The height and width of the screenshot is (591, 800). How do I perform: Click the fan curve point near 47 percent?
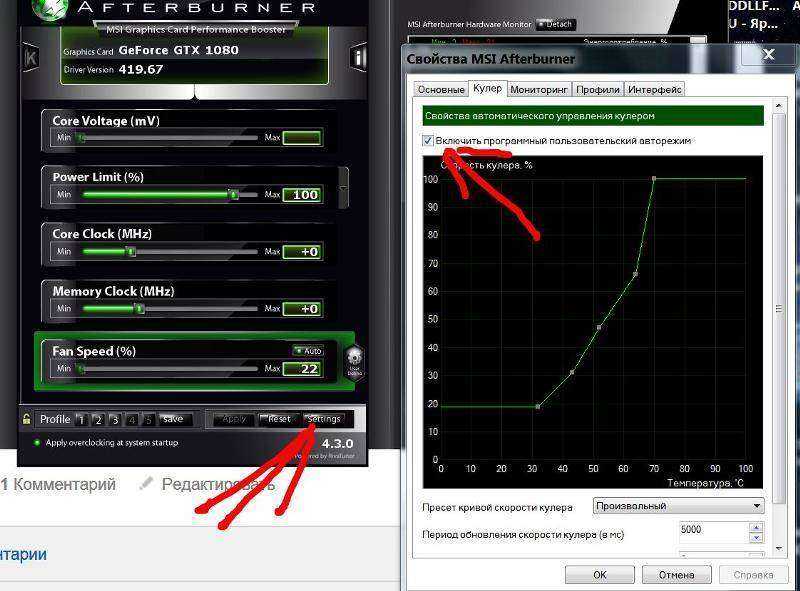(x=599, y=327)
